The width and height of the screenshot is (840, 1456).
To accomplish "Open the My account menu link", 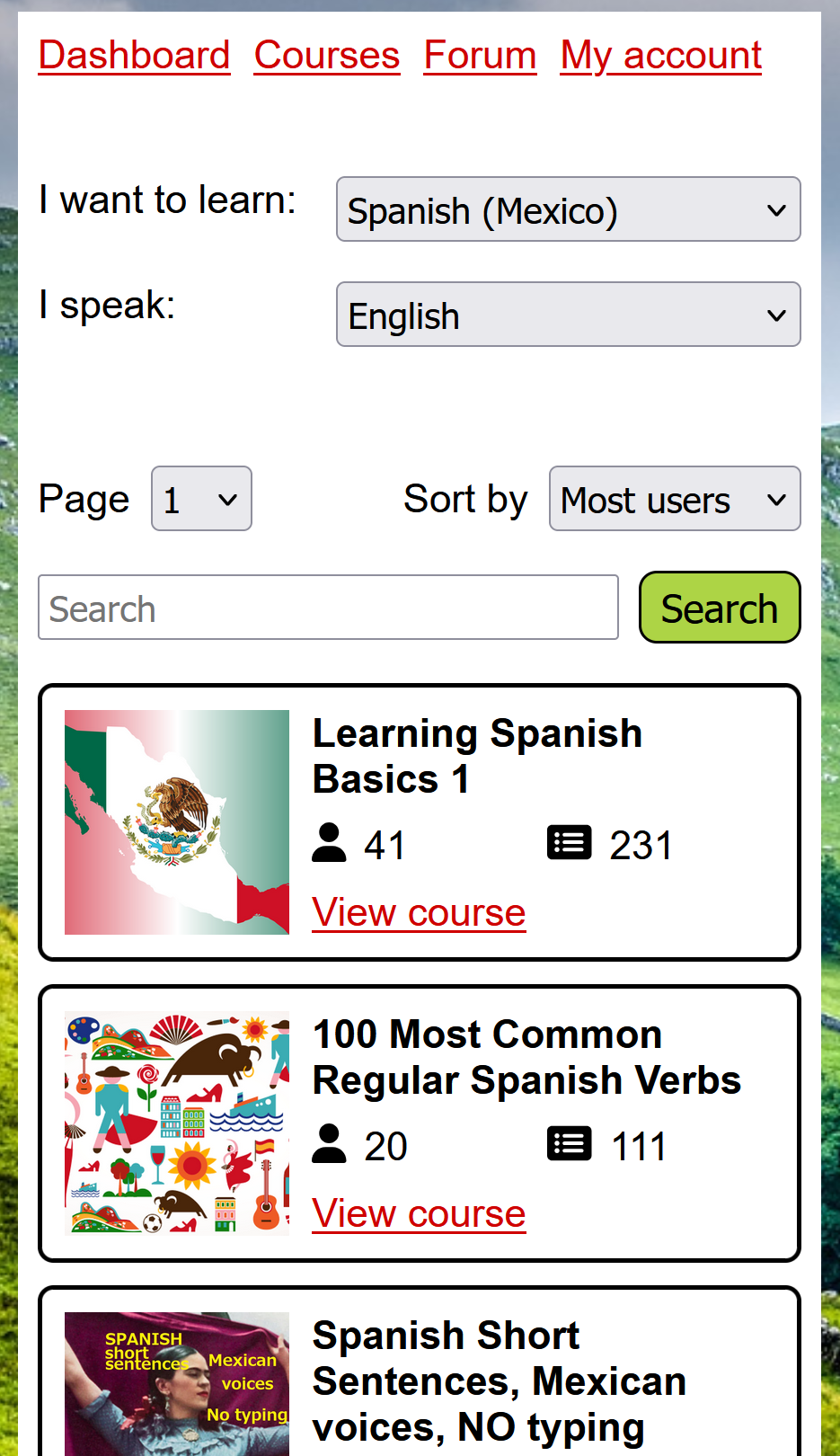I will [x=661, y=56].
